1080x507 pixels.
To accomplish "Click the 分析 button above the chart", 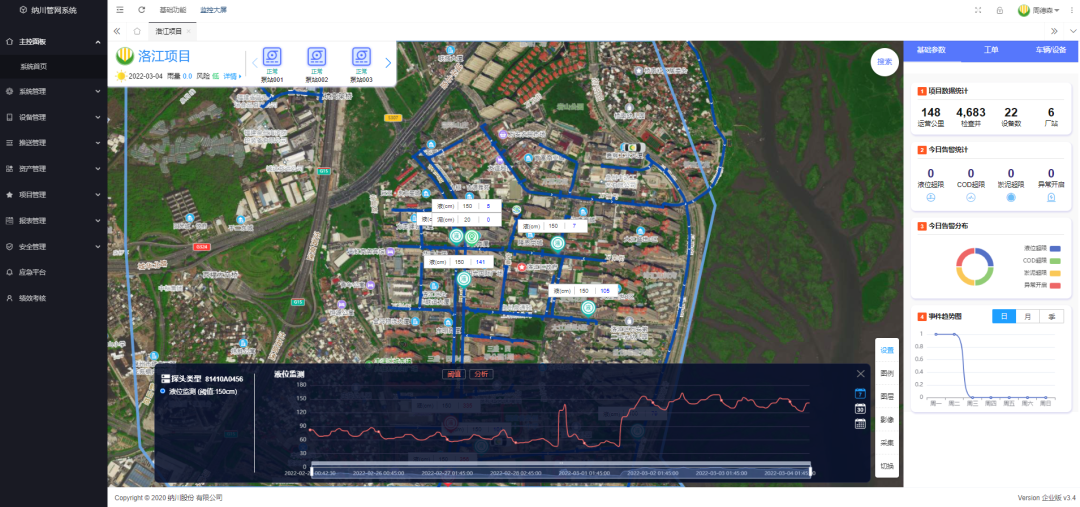I will point(480,374).
